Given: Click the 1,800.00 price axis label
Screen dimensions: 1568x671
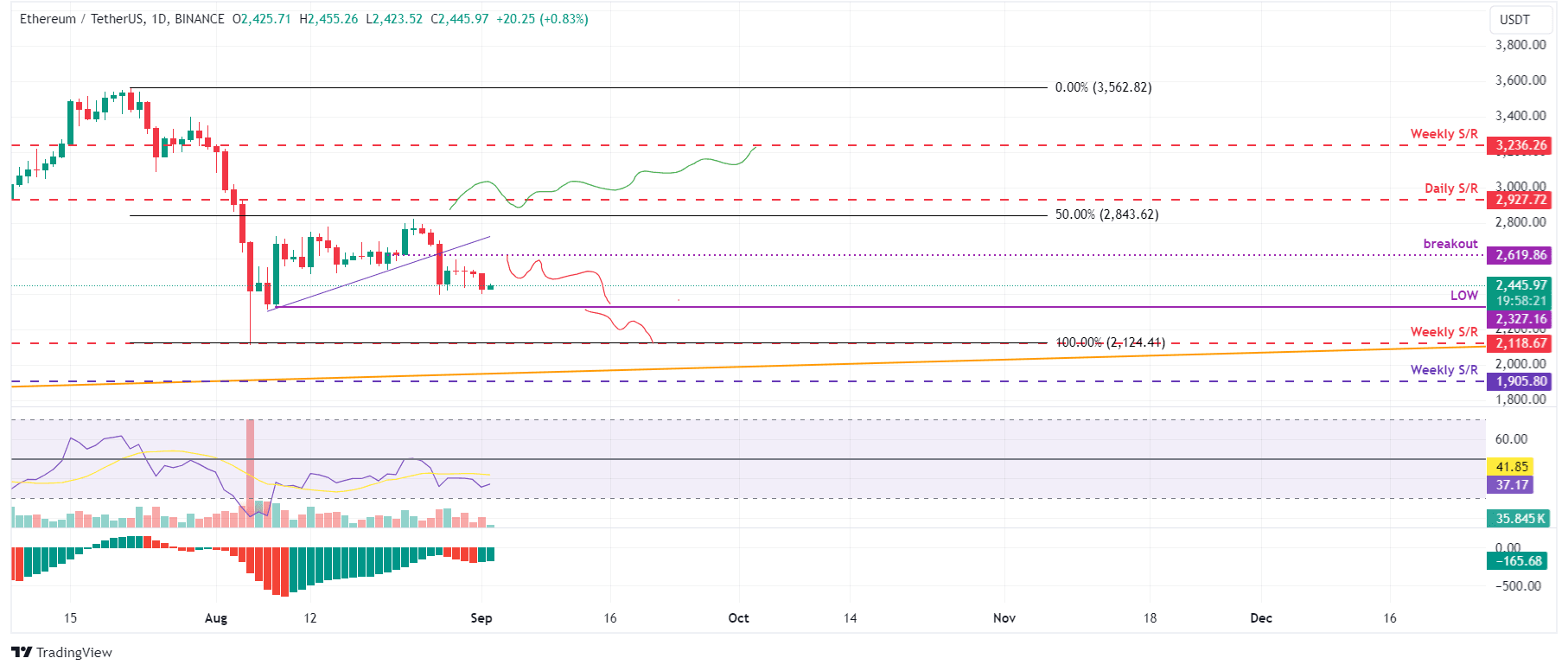Looking at the screenshot, I should coord(1520,399).
